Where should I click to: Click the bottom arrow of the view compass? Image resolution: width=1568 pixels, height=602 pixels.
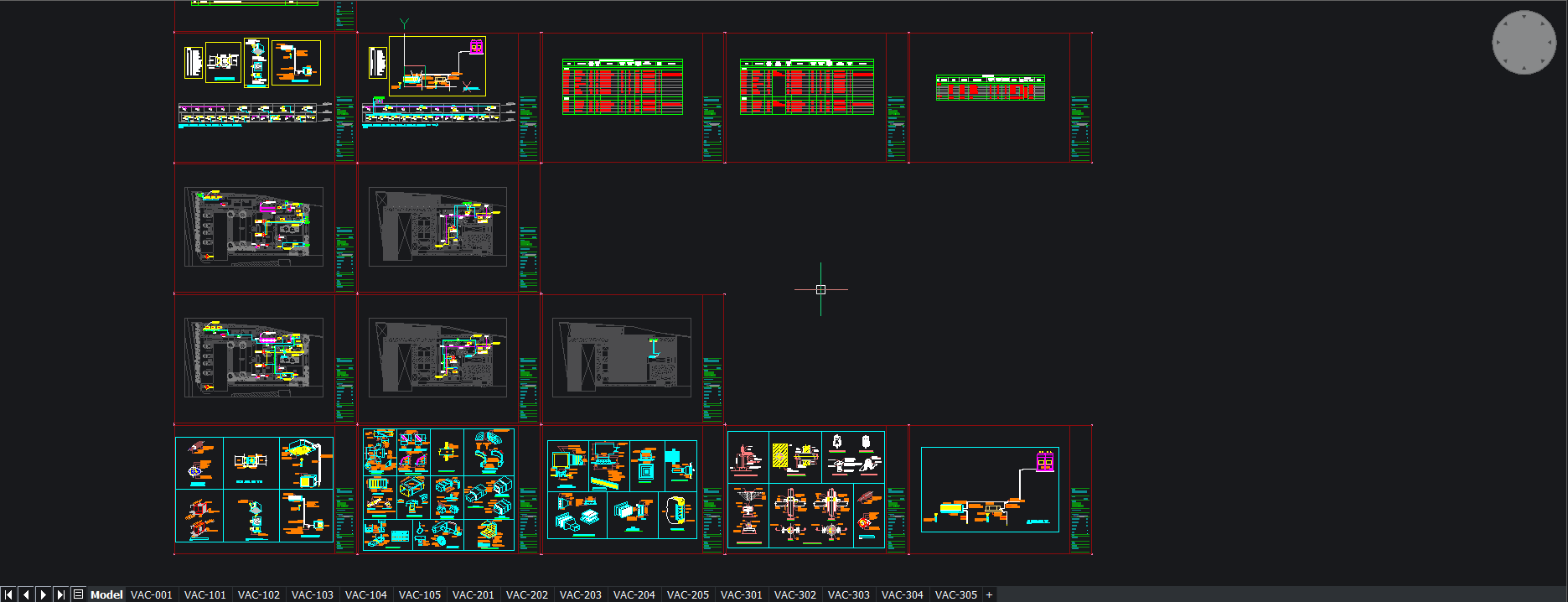pyautogui.click(x=1524, y=69)
